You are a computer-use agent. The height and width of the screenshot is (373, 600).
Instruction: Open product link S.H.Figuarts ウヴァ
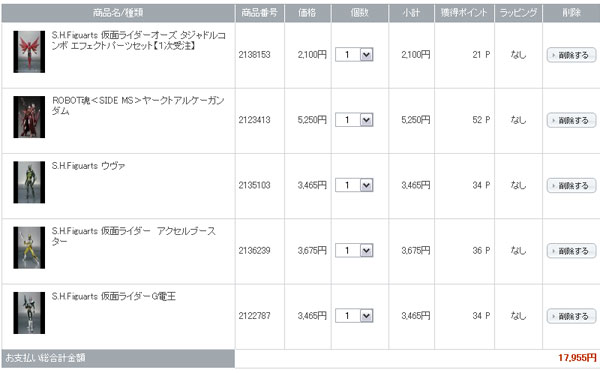pyautogui.click(x=88, y=166)
